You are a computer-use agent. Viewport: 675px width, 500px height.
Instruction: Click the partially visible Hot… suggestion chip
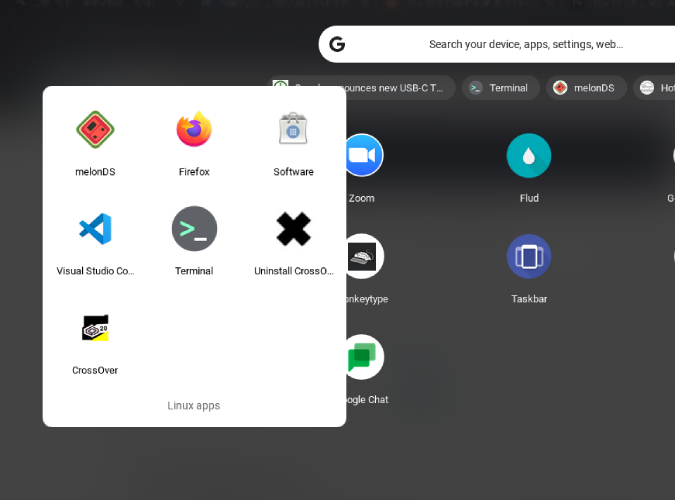pyautogui.click(x=657, y=88)
